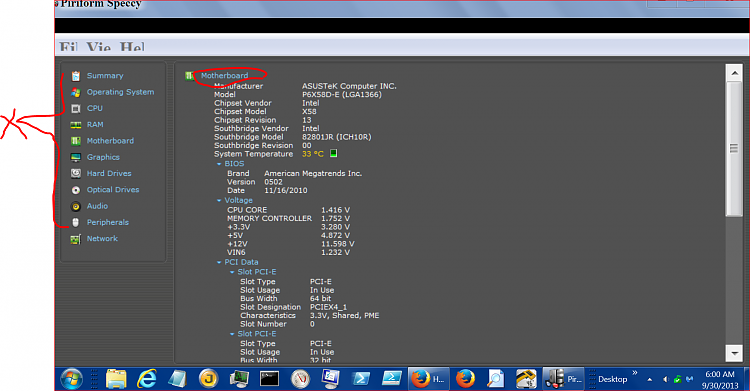Open the magnifier search document taskbar icon
The height and width of the screenshot is (391, 750).
click(496, 379)
